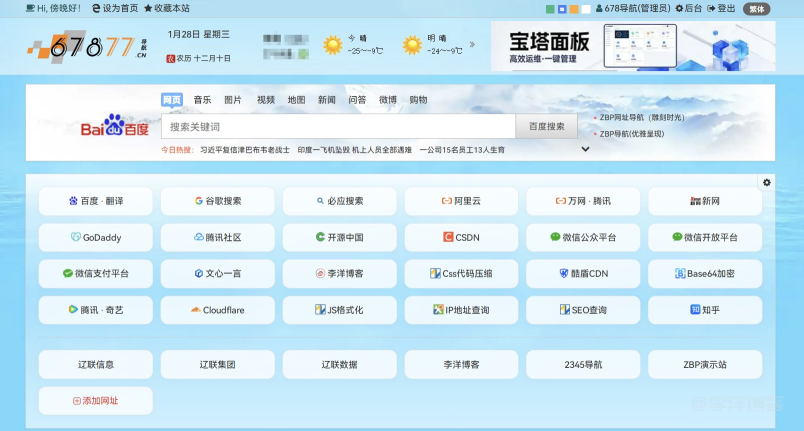Select the 新闻 search tab
The width and height of the screenshot is (804, 431).
[327, 100]
